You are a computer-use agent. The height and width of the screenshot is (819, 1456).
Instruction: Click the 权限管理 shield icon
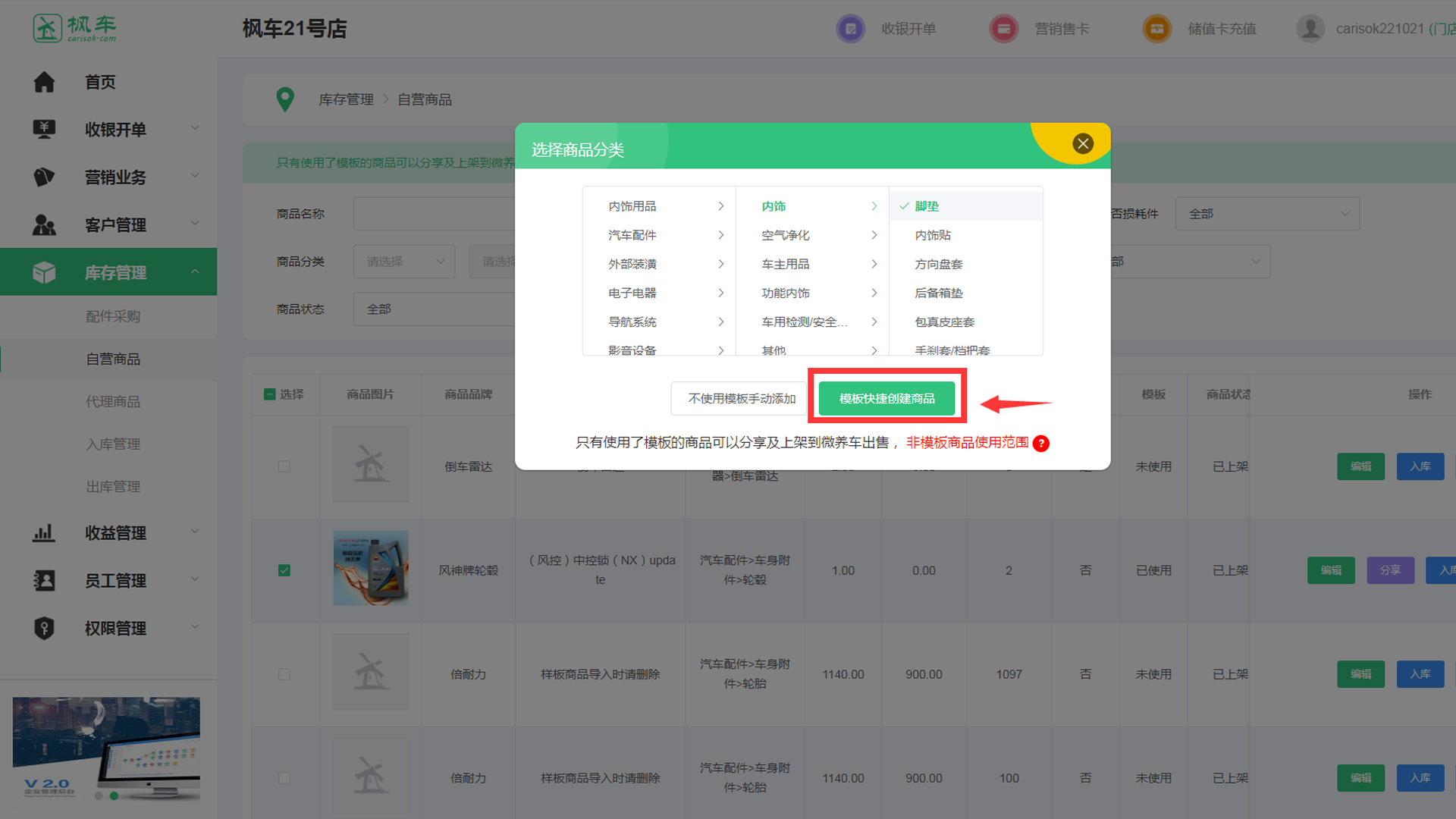(x=44, y=628)
